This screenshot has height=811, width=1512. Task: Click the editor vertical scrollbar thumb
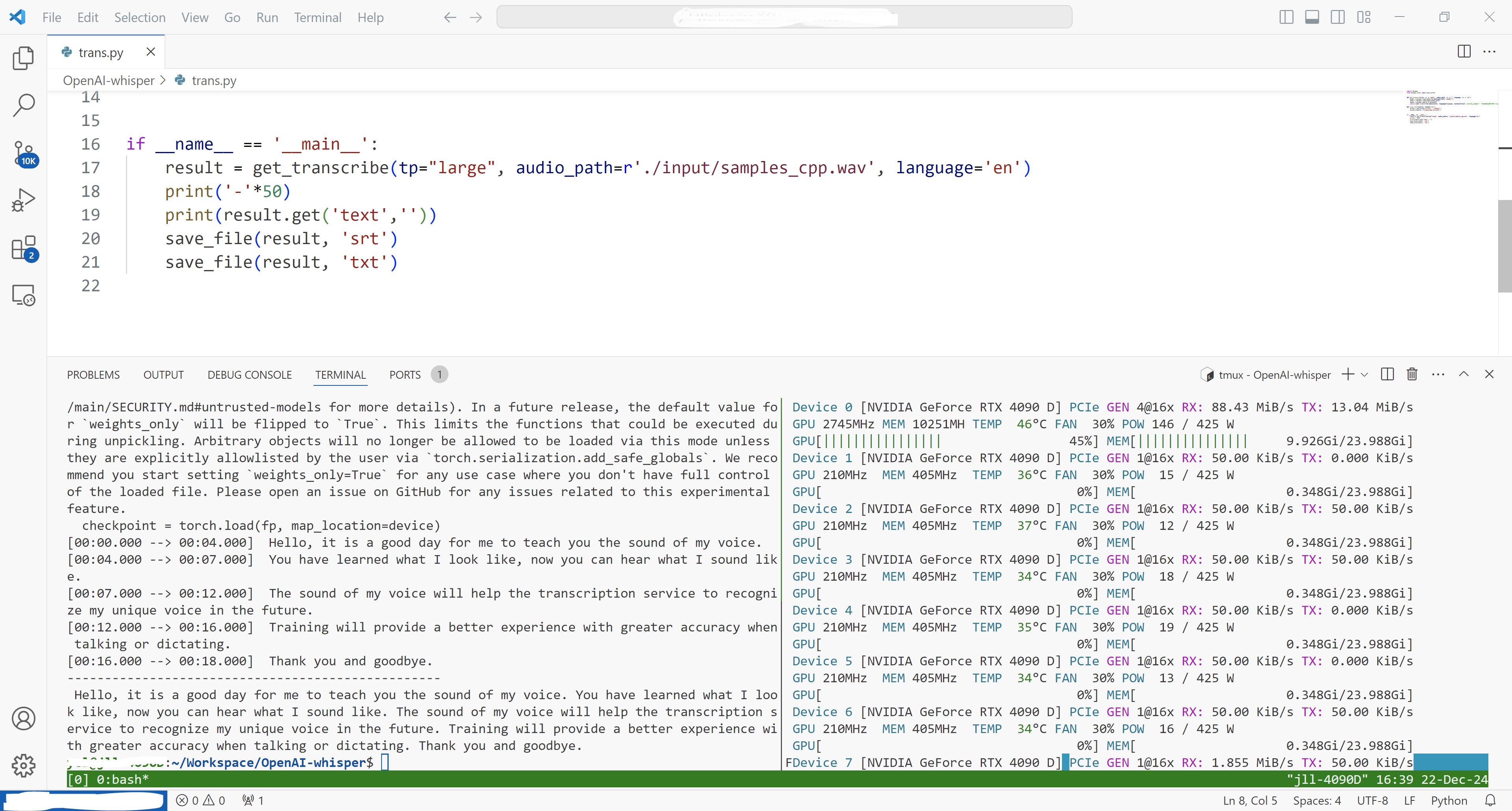1505,245
